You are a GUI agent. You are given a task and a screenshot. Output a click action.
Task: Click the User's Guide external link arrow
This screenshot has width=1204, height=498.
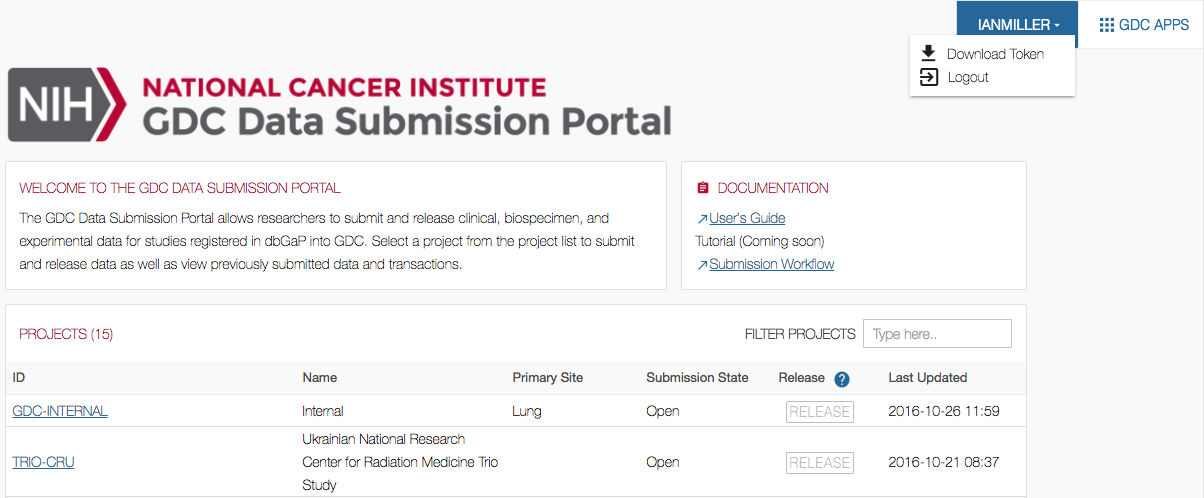pos(702,219)
